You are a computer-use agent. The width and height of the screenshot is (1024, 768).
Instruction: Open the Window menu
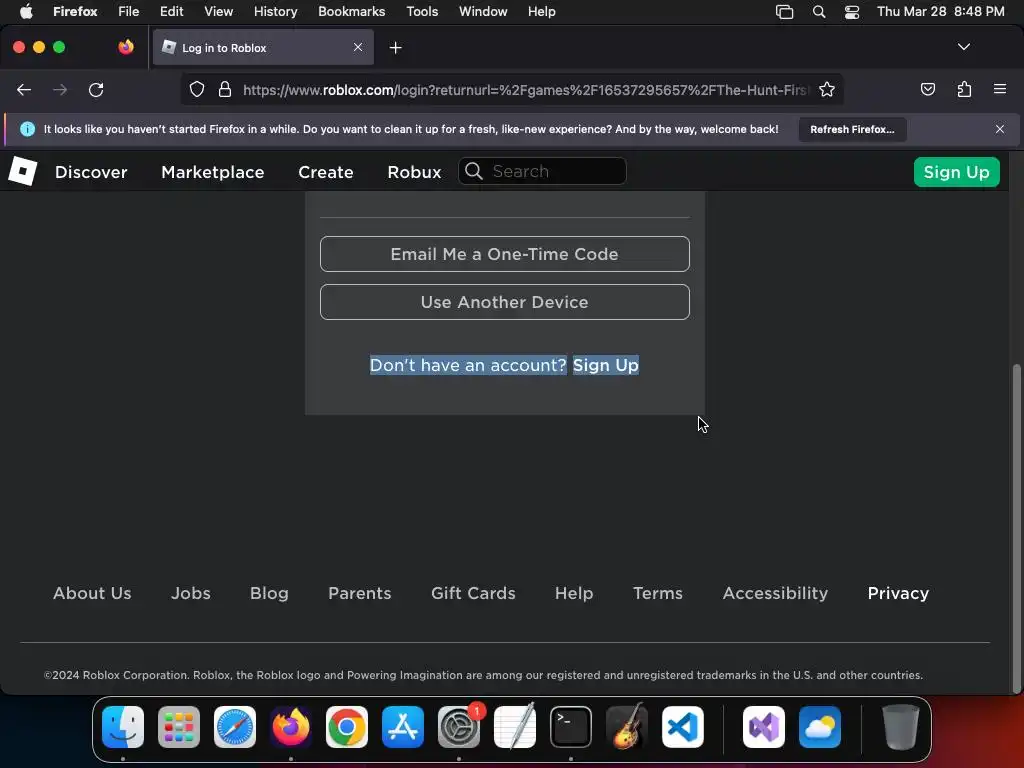pos(483,12)
